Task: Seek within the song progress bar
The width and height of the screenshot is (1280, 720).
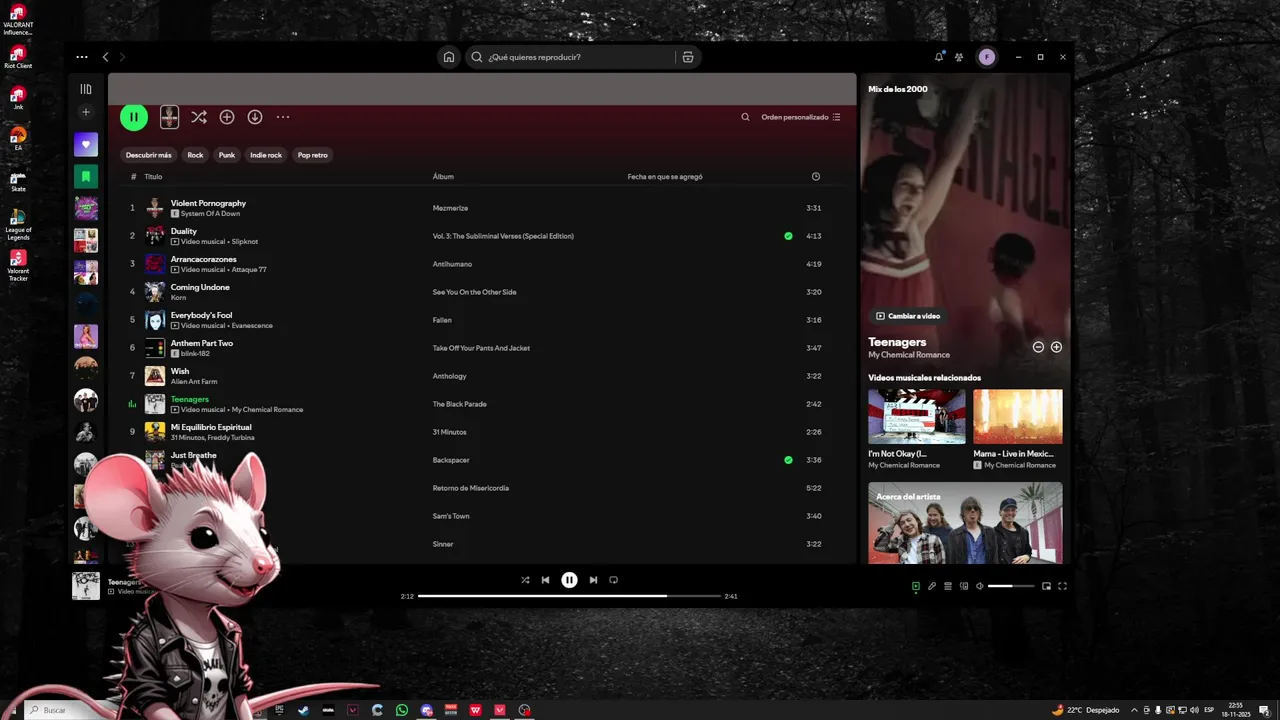Action: click(569, 596)
